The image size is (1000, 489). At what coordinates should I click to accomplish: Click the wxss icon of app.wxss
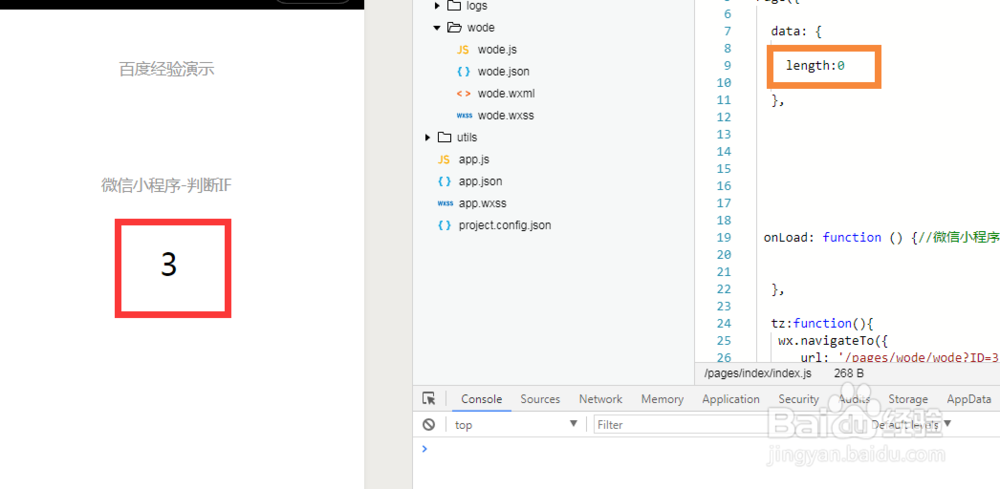445,203
